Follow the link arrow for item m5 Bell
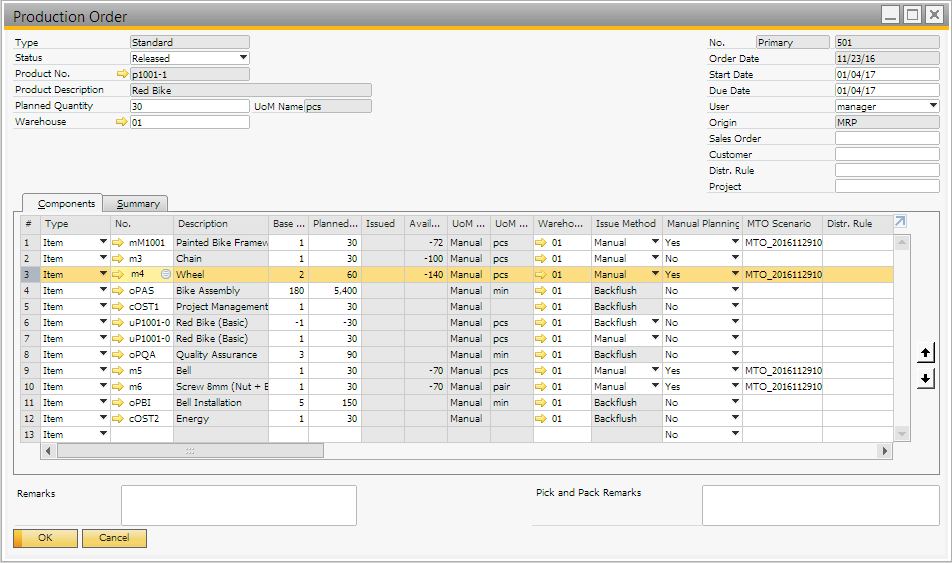The height and width of the screenshot is (563, 952). pos(119,371)
